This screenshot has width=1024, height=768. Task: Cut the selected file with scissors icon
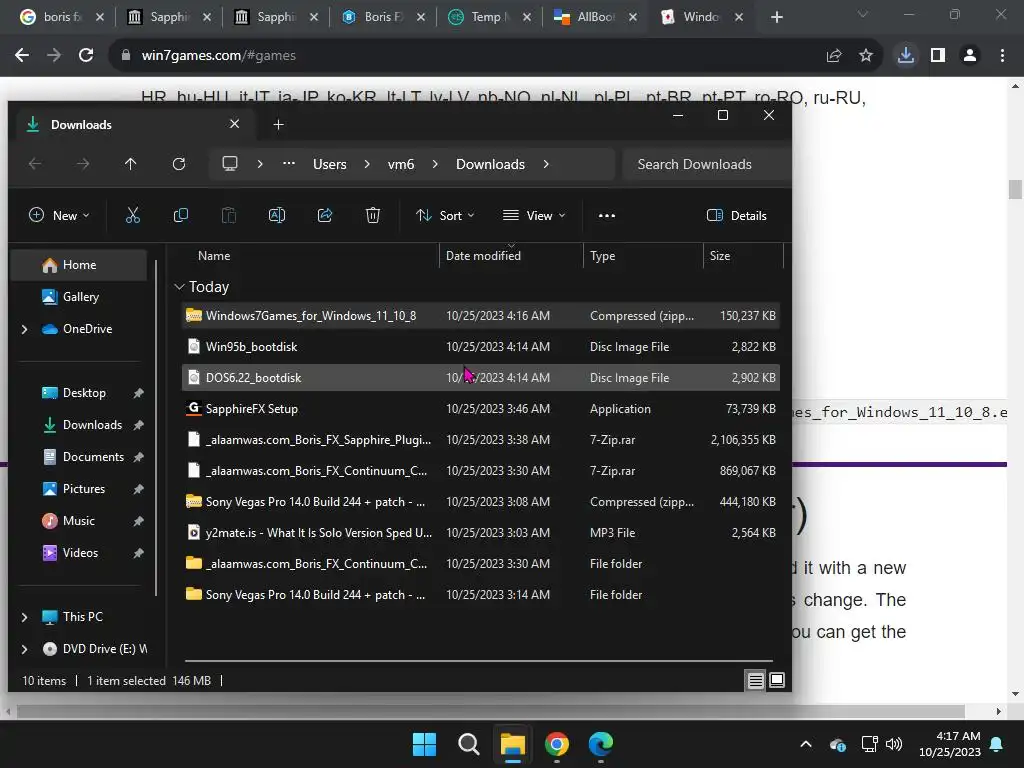click(x=133, y=216)
